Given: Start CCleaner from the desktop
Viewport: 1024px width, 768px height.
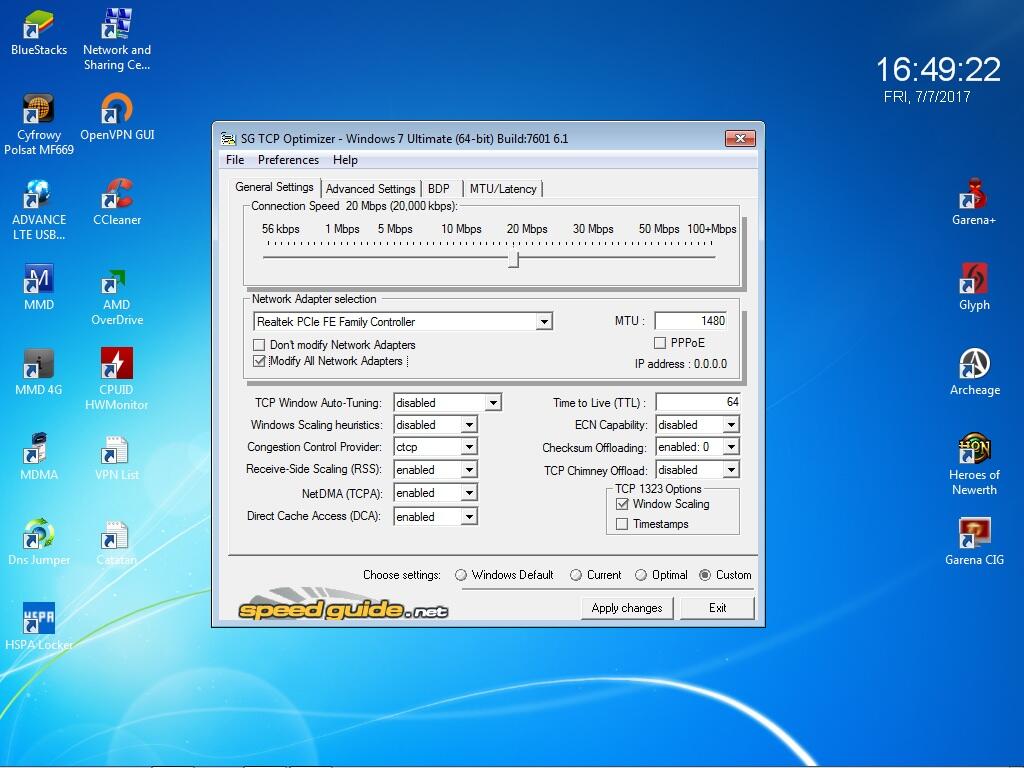Looking at the screenshot, I should click(x=116, y=192).
